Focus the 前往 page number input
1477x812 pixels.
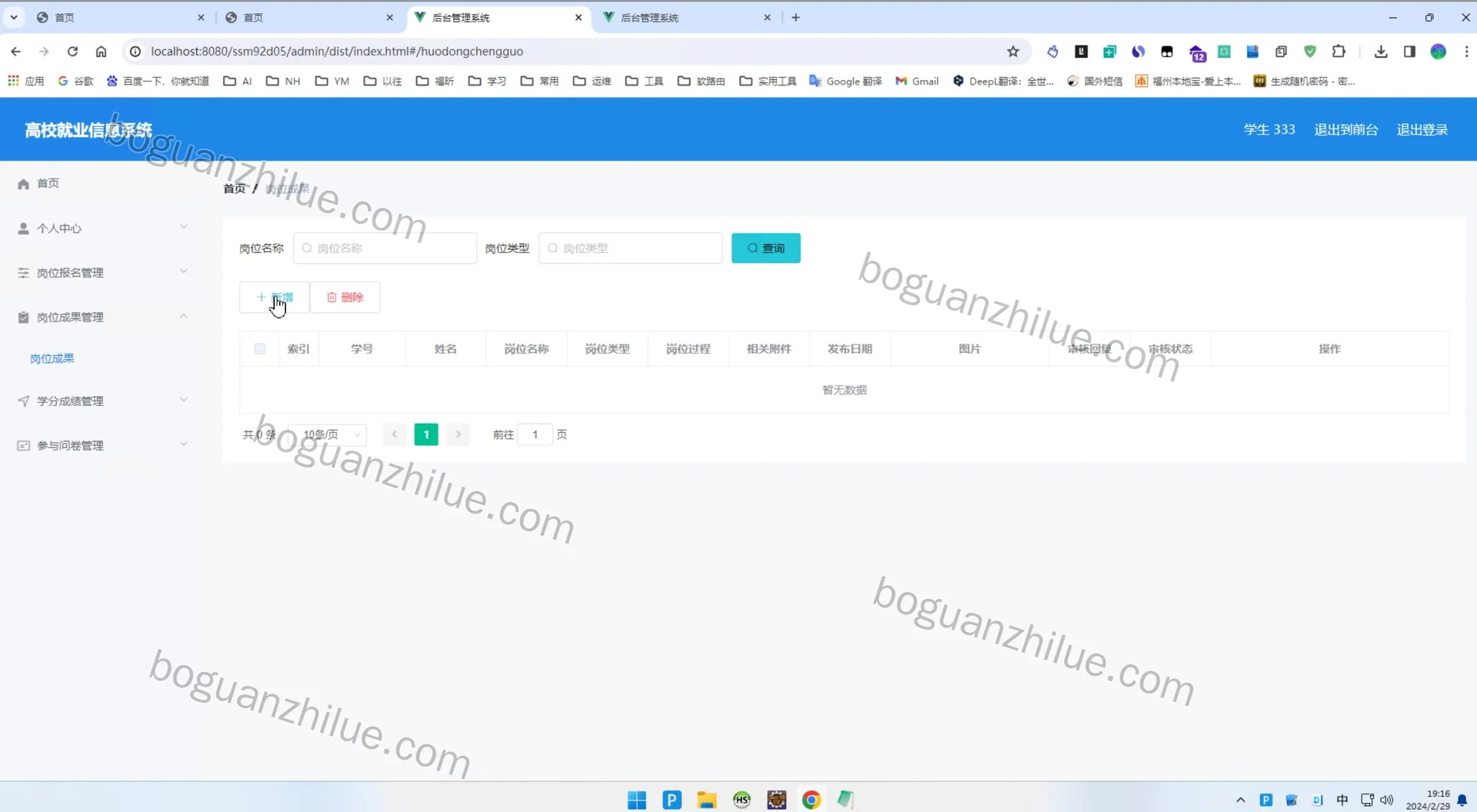(x=535, y=434)
